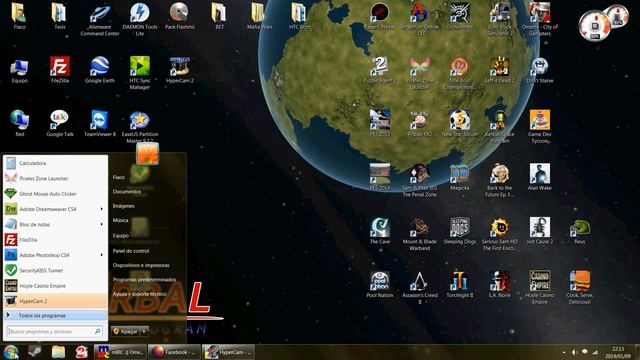The height and width of the screenshot is (360, 640).
Task: Switch to the HyperCam taskbar window
Action: 229,352
